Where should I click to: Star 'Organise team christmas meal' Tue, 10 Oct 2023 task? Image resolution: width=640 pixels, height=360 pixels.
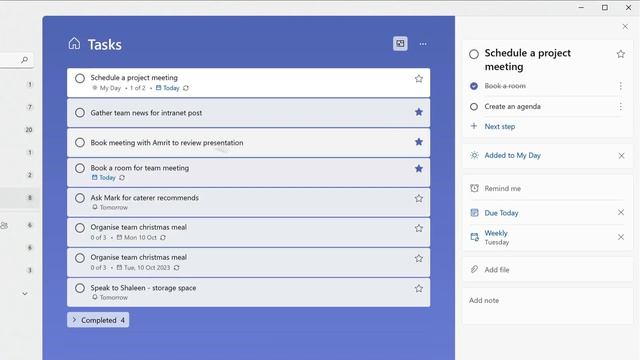coord(419,258)
